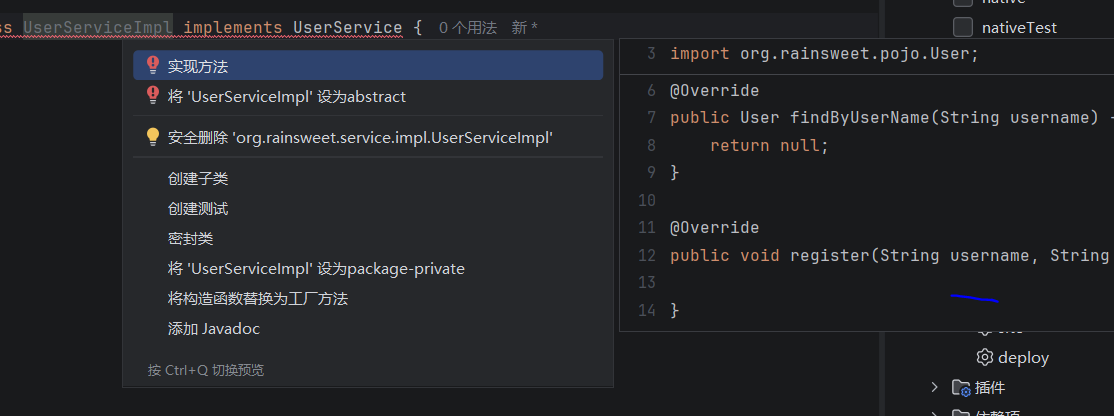Click the partially hidden gear icon above deploy

point(984,330)
